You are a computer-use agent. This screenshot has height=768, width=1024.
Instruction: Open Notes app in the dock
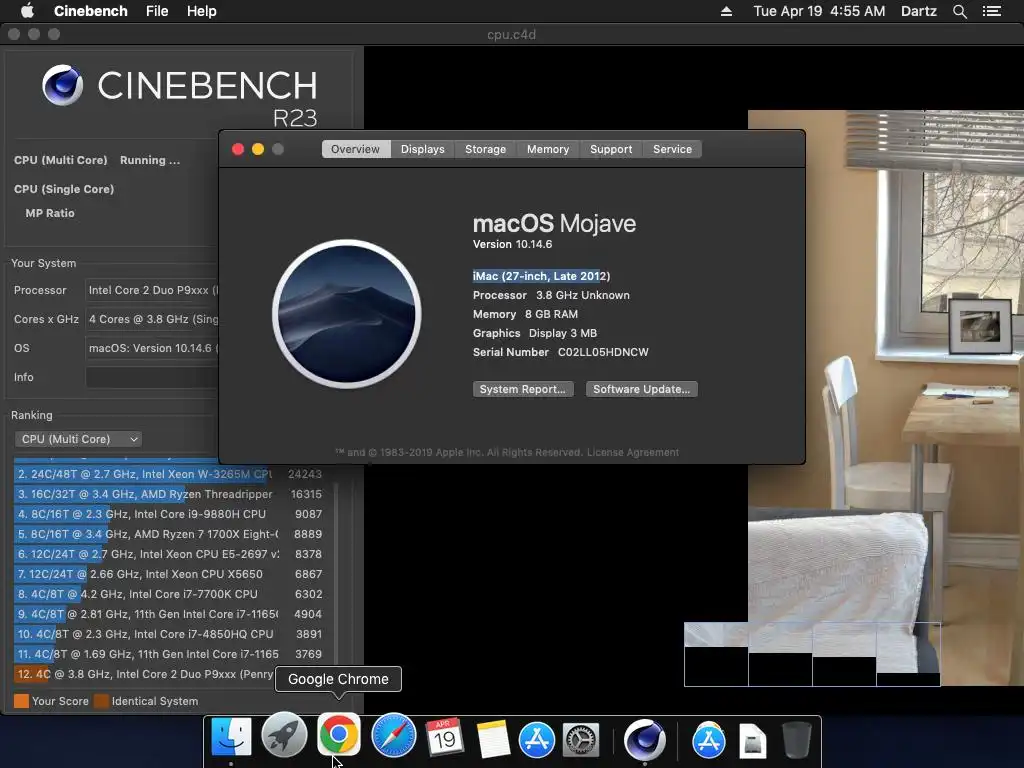pos(493,739)
